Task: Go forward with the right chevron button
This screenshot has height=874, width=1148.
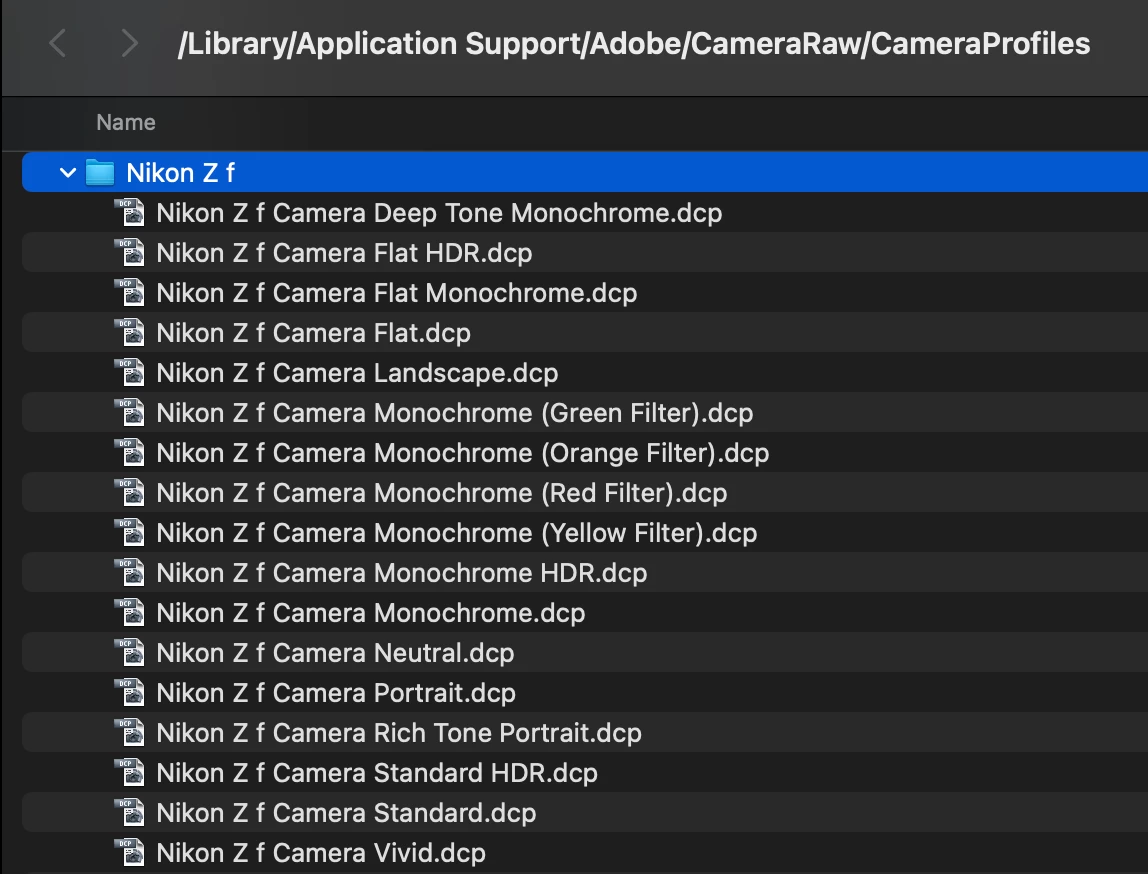Action: (129, 43)
